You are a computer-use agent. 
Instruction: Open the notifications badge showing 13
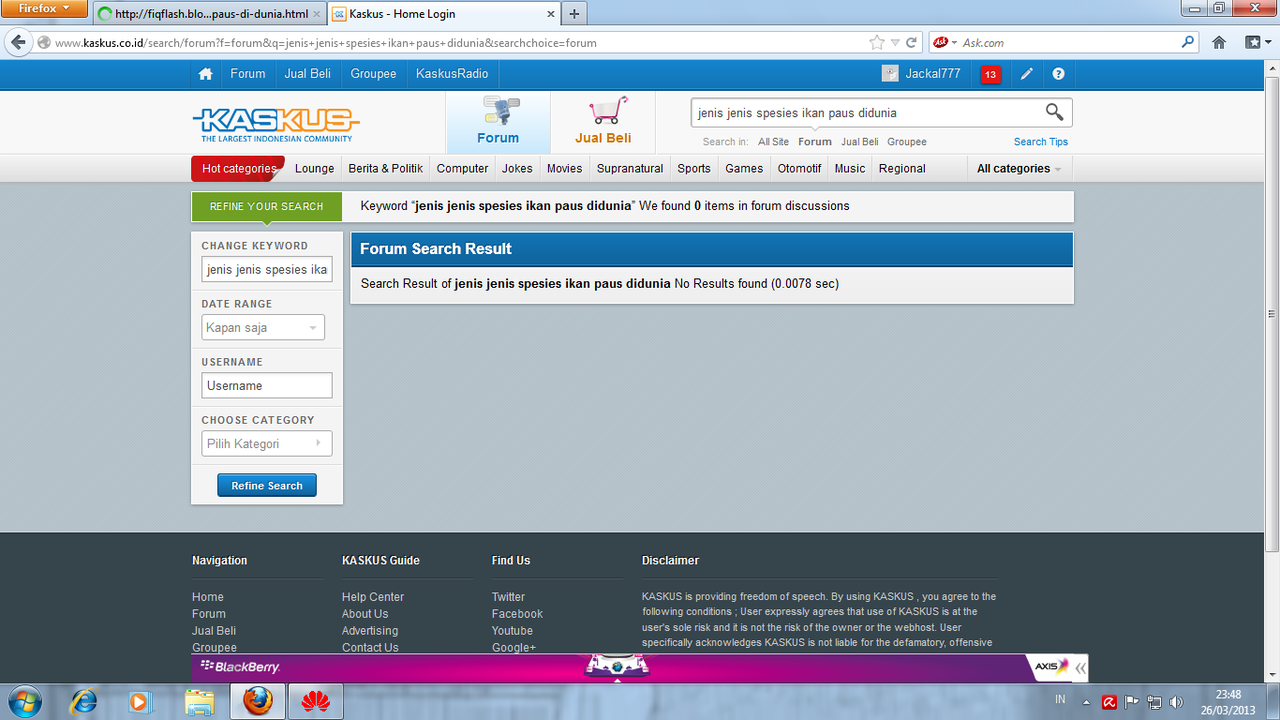pyautogui.click(x=991, y=75)
